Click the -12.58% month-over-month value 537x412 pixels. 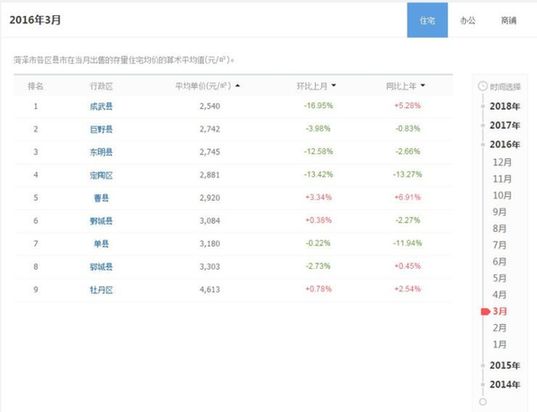[318, 151]
